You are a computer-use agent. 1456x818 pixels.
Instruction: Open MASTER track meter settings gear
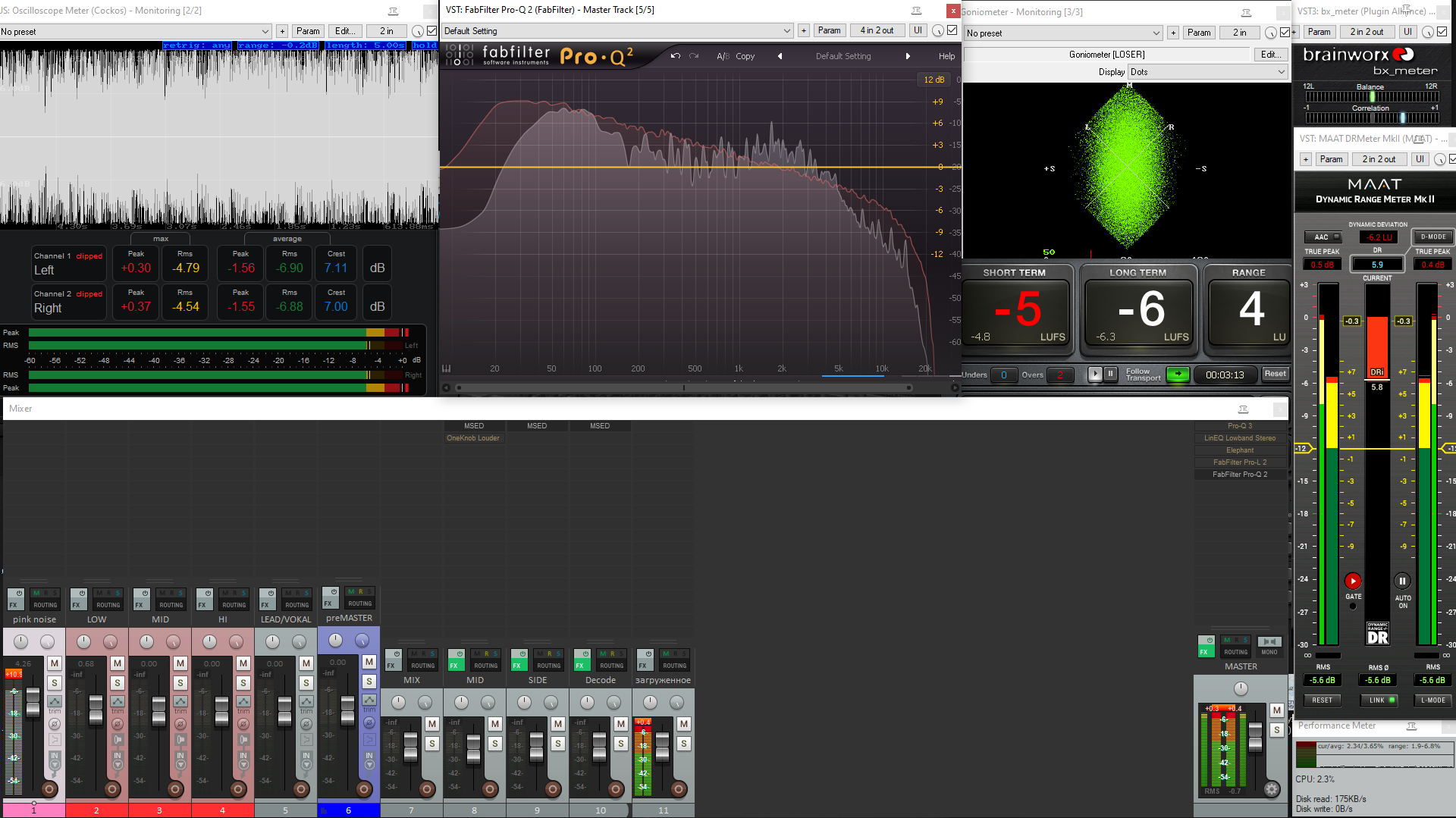(x=1272, y=789)
